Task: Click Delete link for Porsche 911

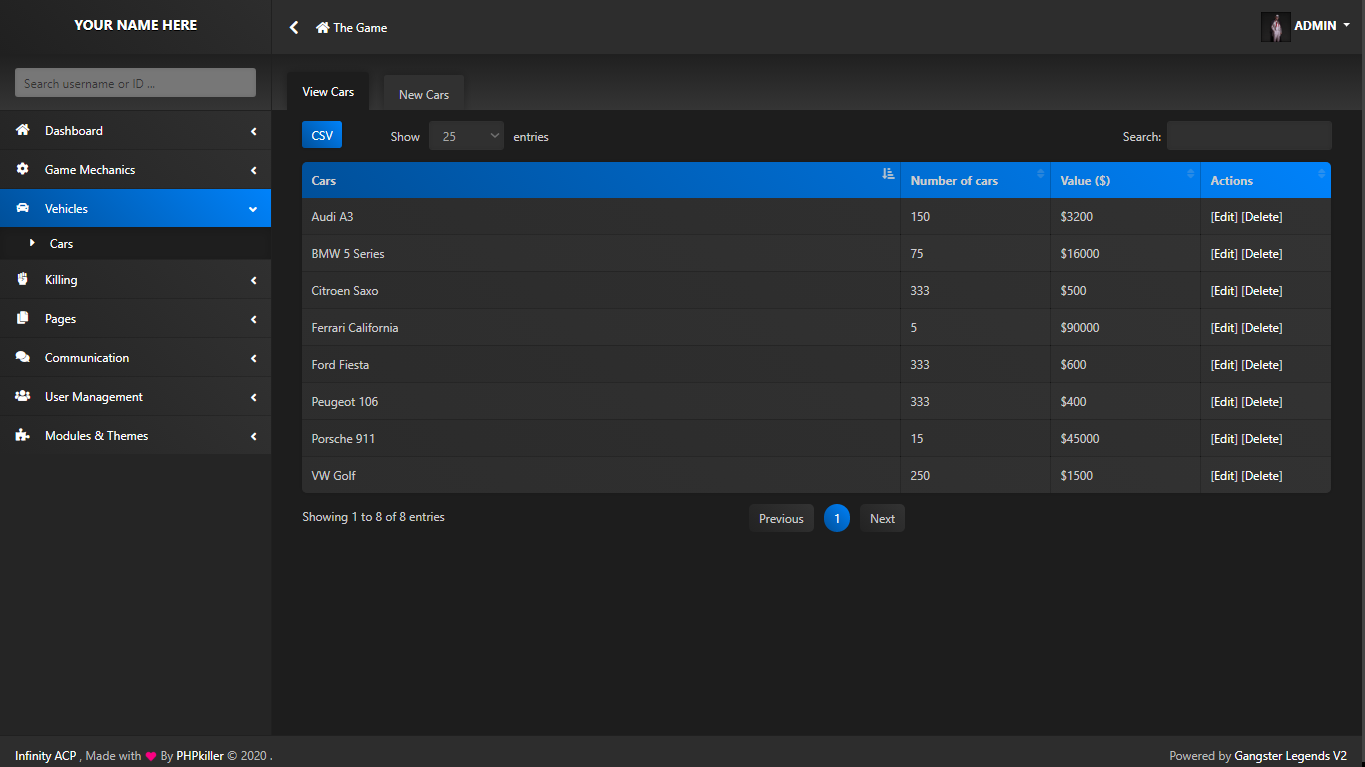Action: pyautogui.click(x=1262, y=439)
